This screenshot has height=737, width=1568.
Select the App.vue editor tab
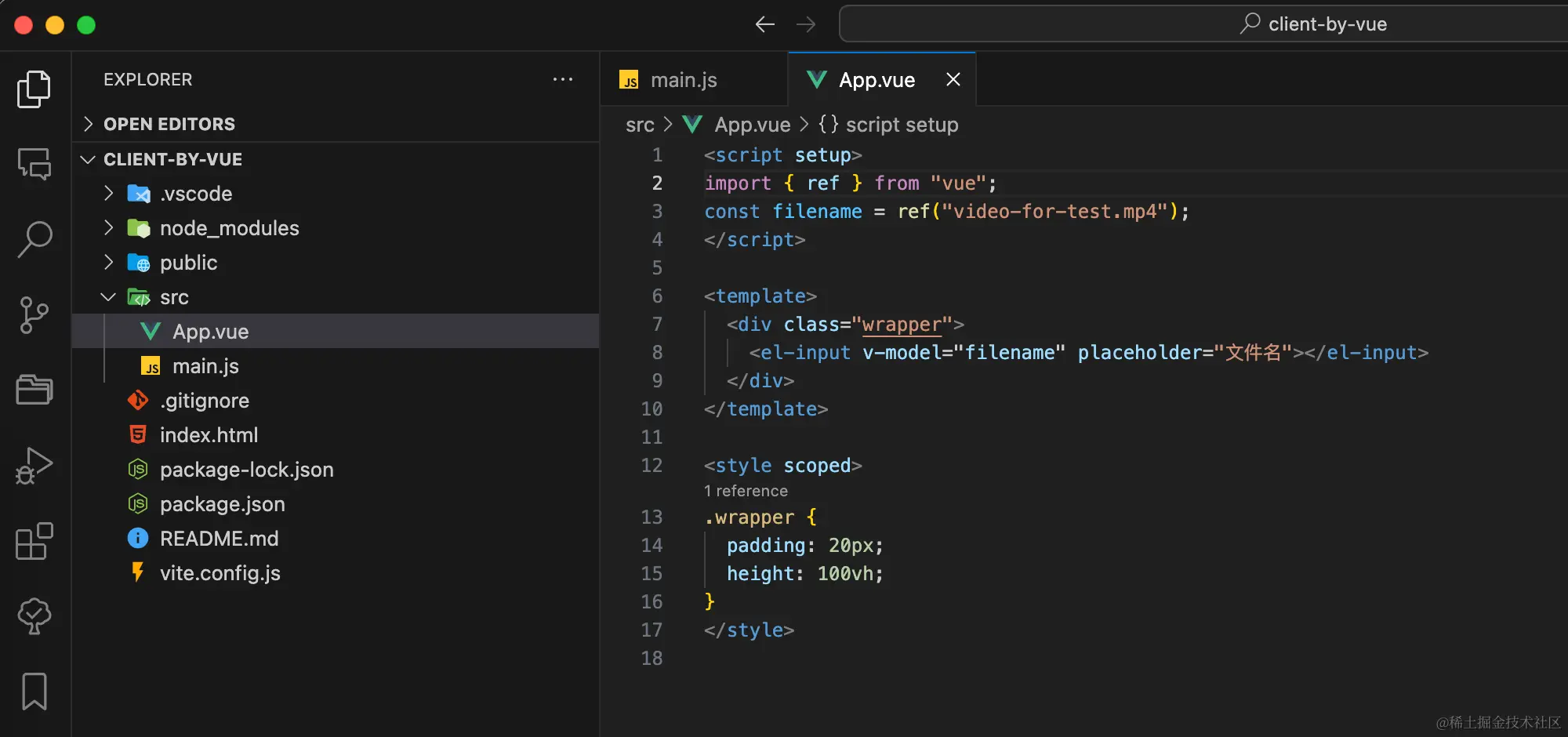point(881,79)
